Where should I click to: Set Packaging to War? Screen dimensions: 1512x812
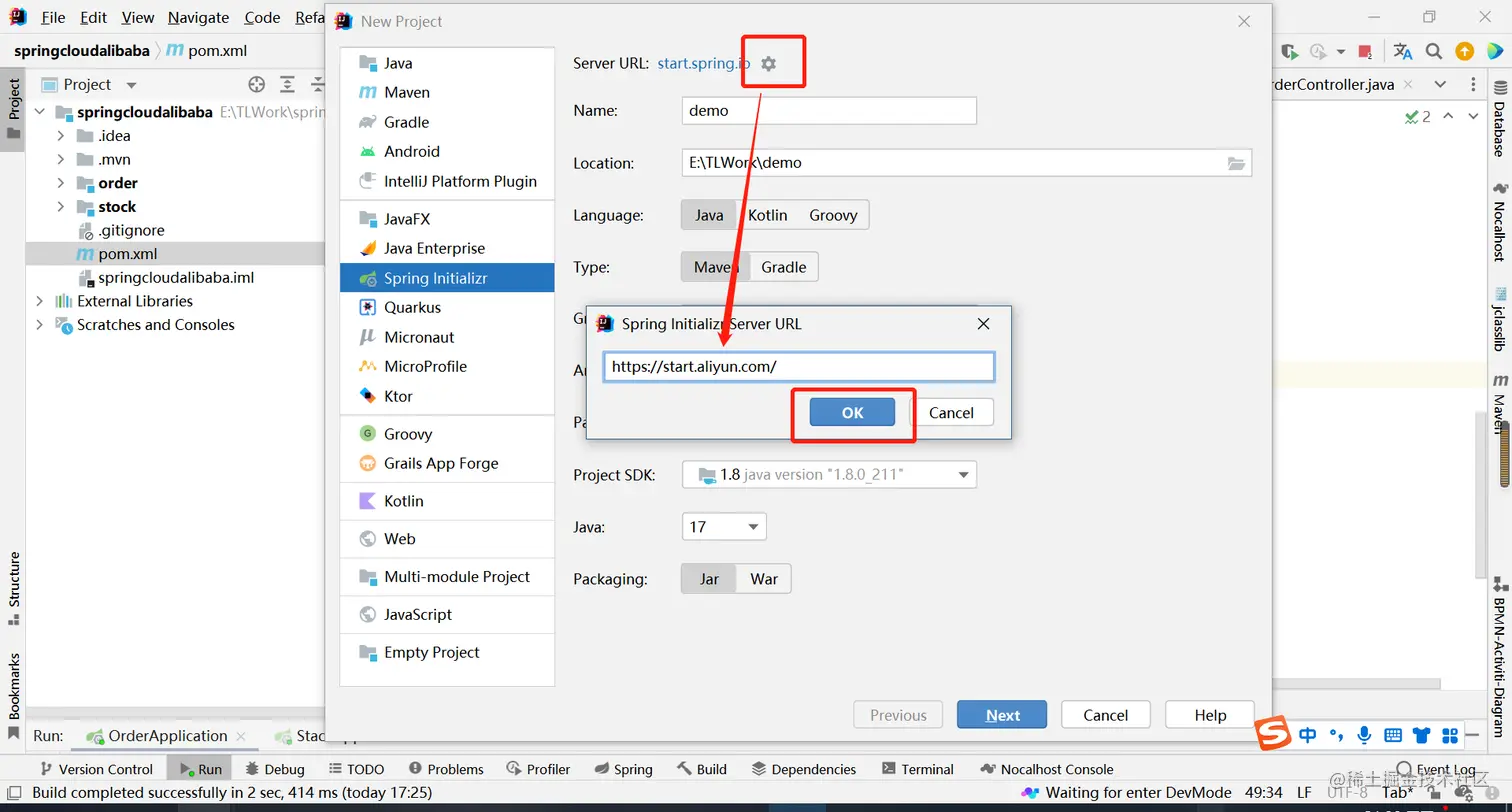[x=764, y=579]
